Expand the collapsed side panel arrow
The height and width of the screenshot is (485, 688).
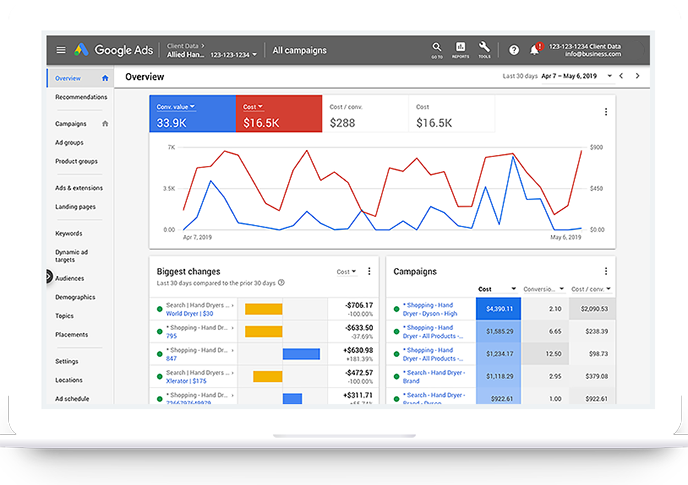coord(49,276)
